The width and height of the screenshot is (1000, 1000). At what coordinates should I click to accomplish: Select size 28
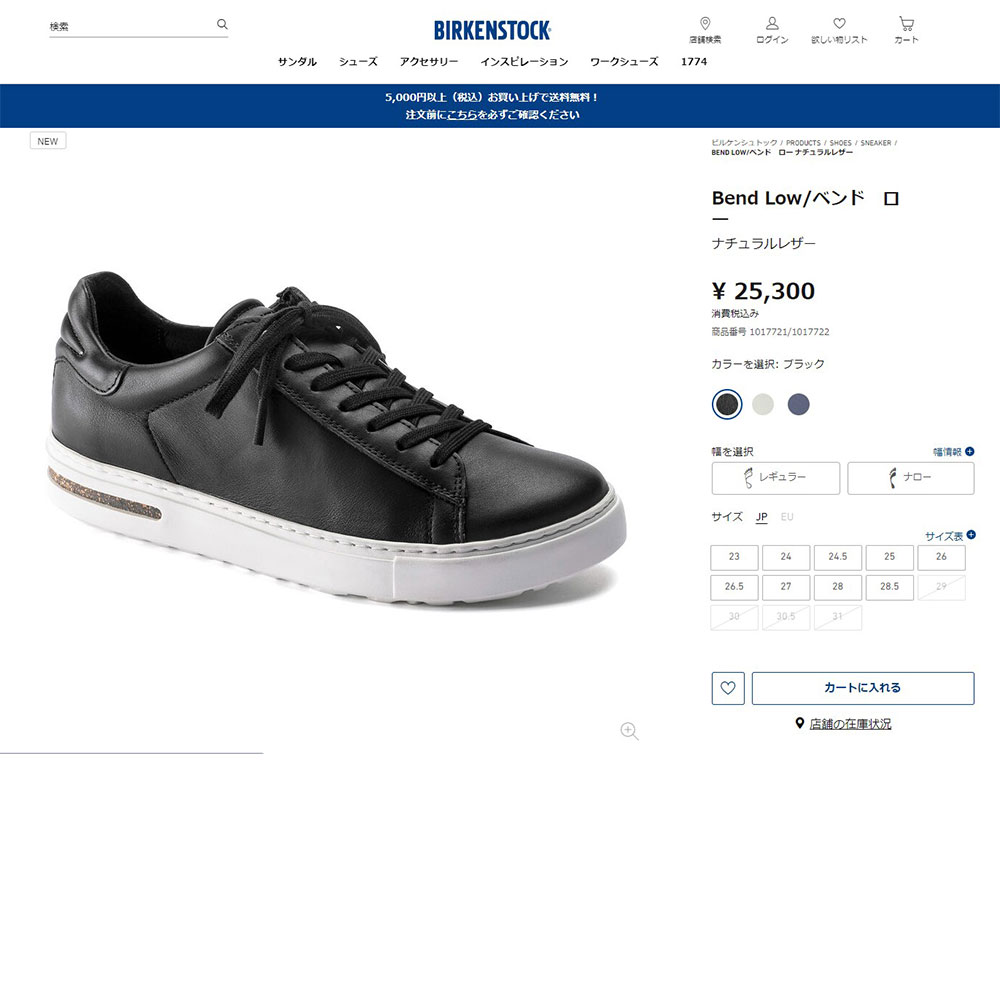(838, 587)
